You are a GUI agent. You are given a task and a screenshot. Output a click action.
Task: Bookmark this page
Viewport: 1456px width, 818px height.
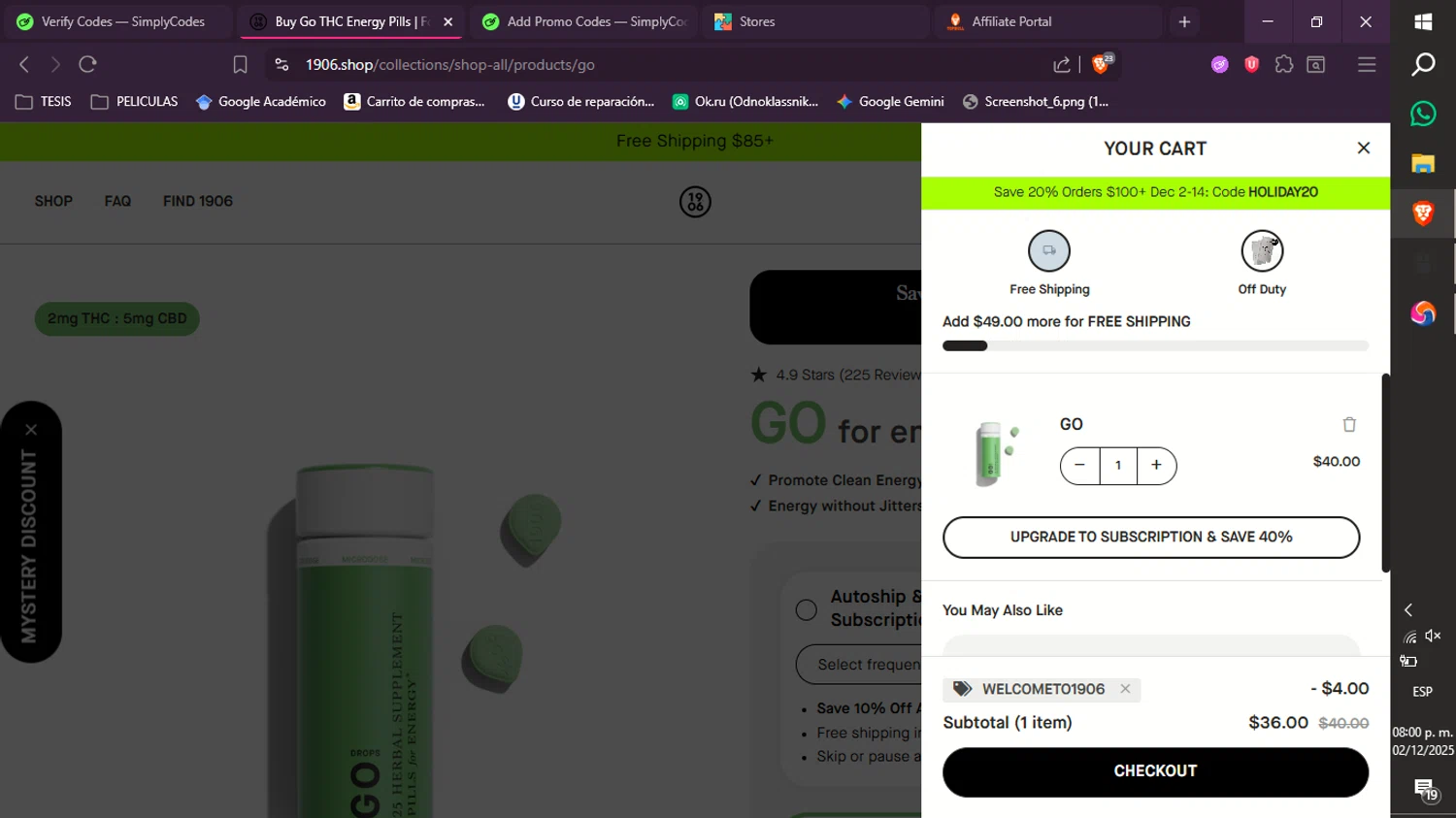coord(240,64)
